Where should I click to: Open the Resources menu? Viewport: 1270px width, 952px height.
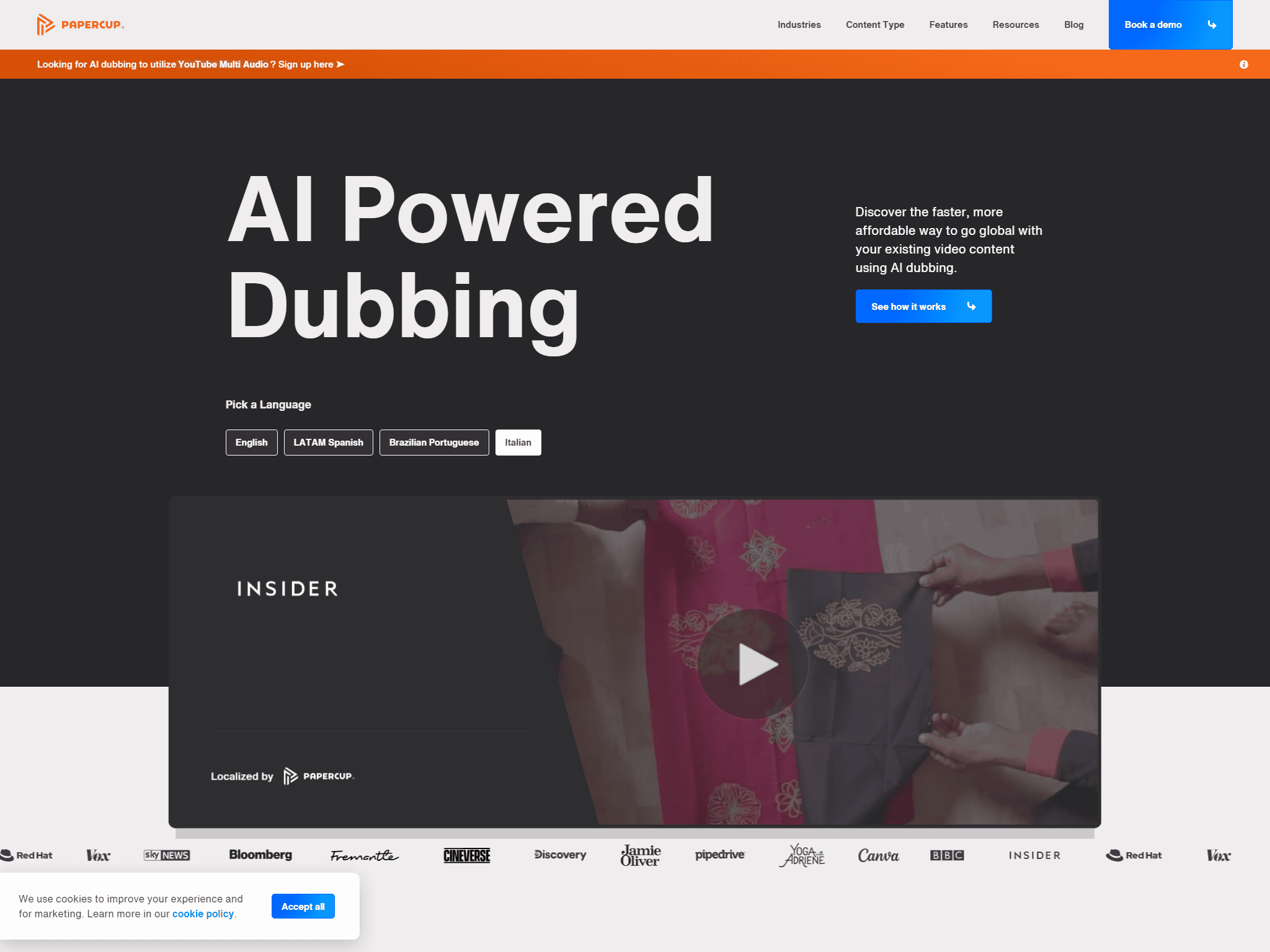[1016, 25]
